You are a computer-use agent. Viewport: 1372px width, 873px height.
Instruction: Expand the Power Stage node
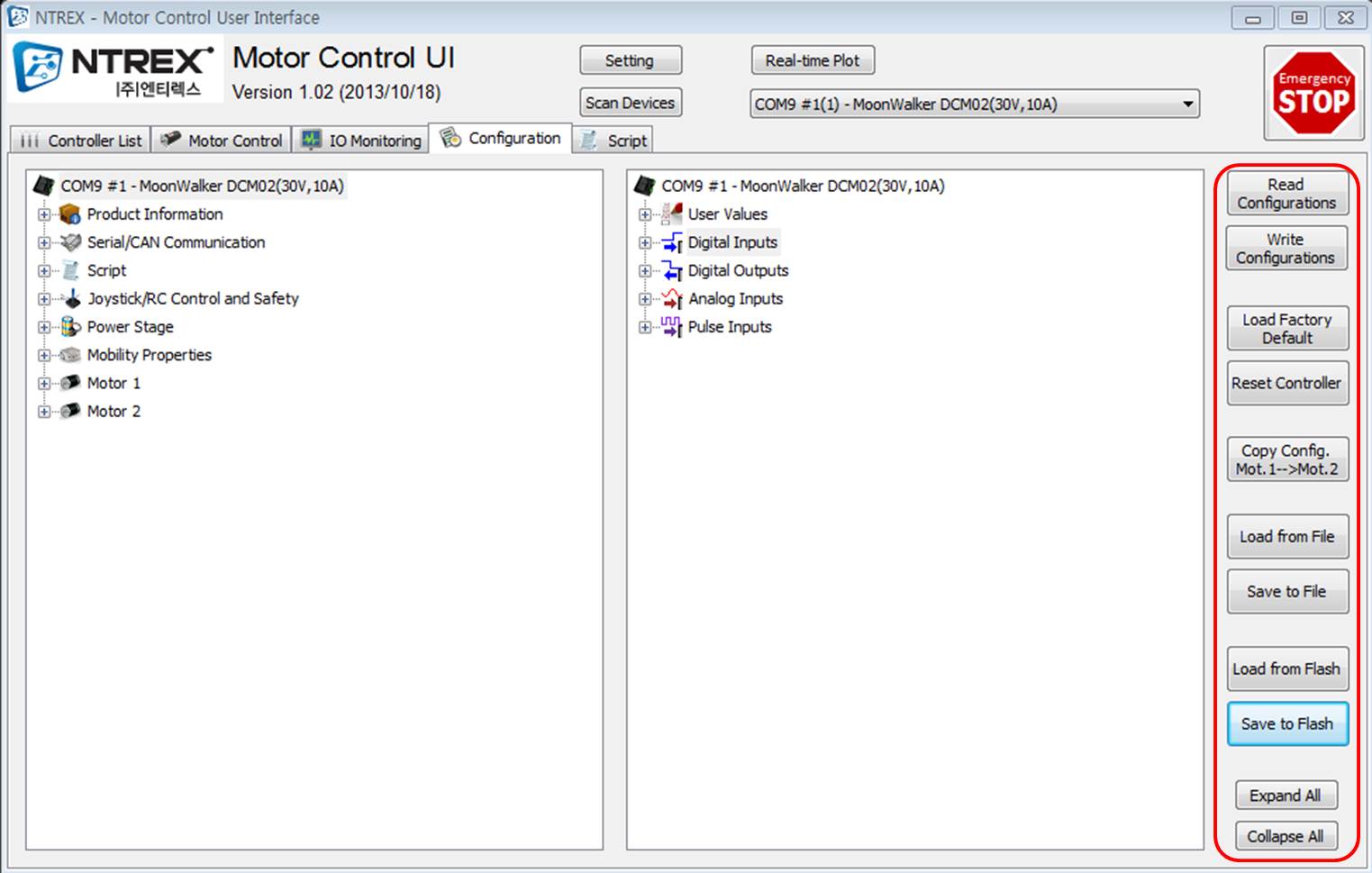point(43,327)
